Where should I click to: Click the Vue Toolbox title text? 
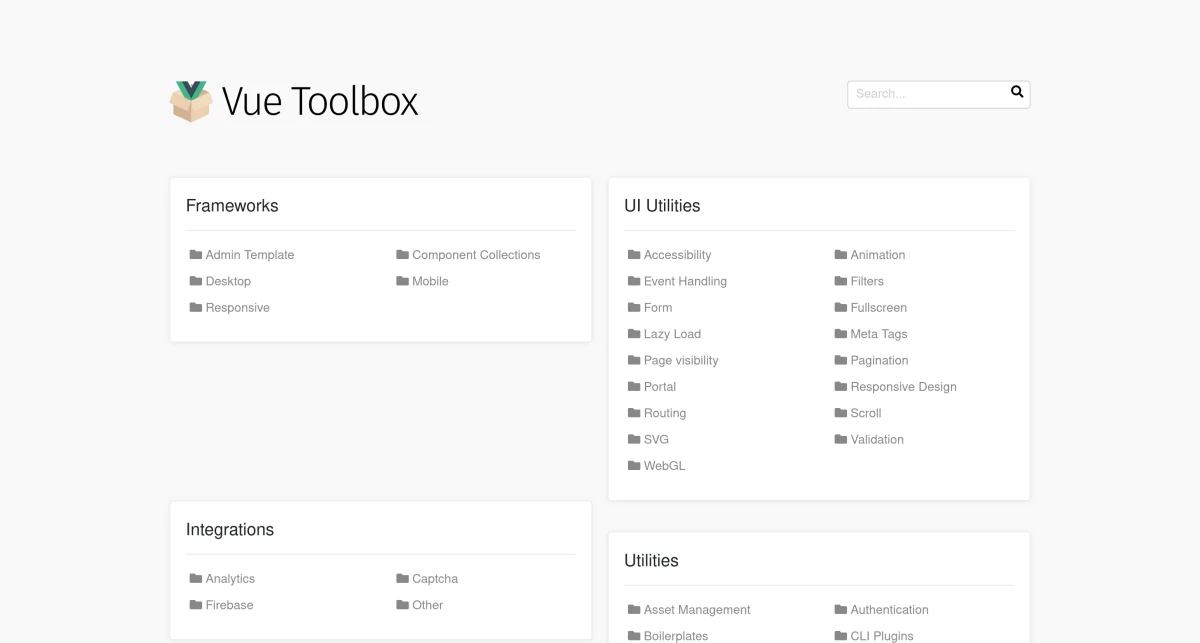(320, 100)
